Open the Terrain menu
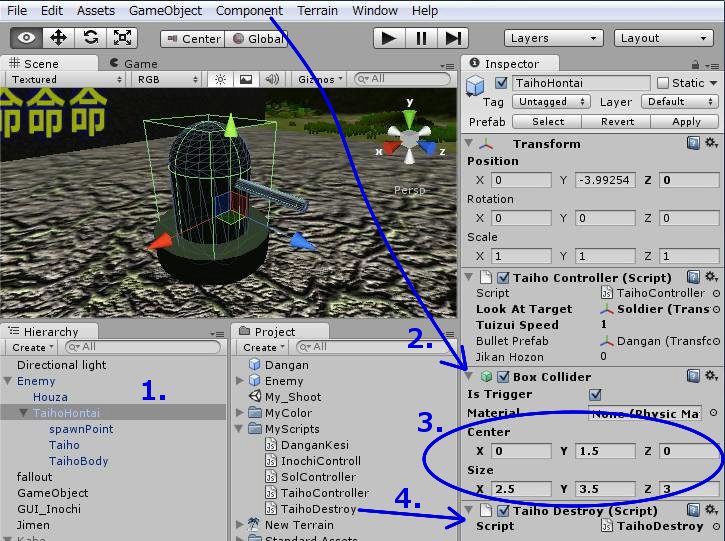This screenshot has height=541, width=725. [317, 10]
